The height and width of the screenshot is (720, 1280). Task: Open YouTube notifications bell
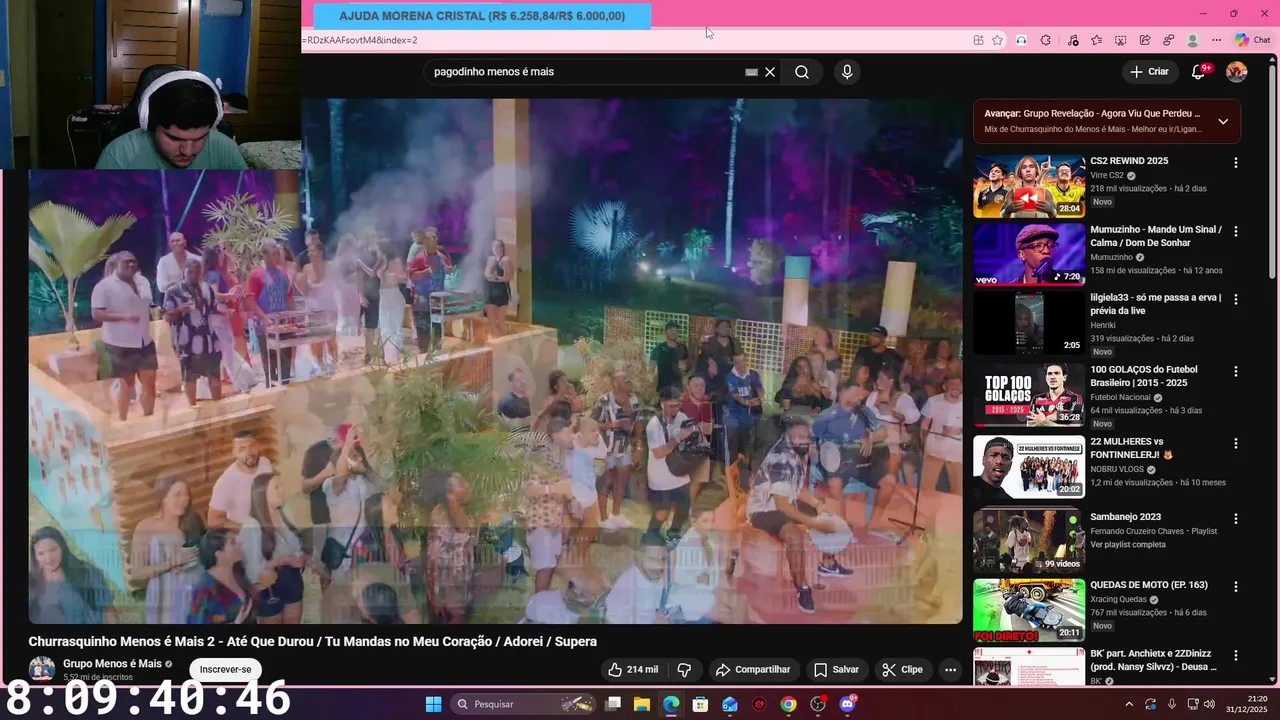1199,72
